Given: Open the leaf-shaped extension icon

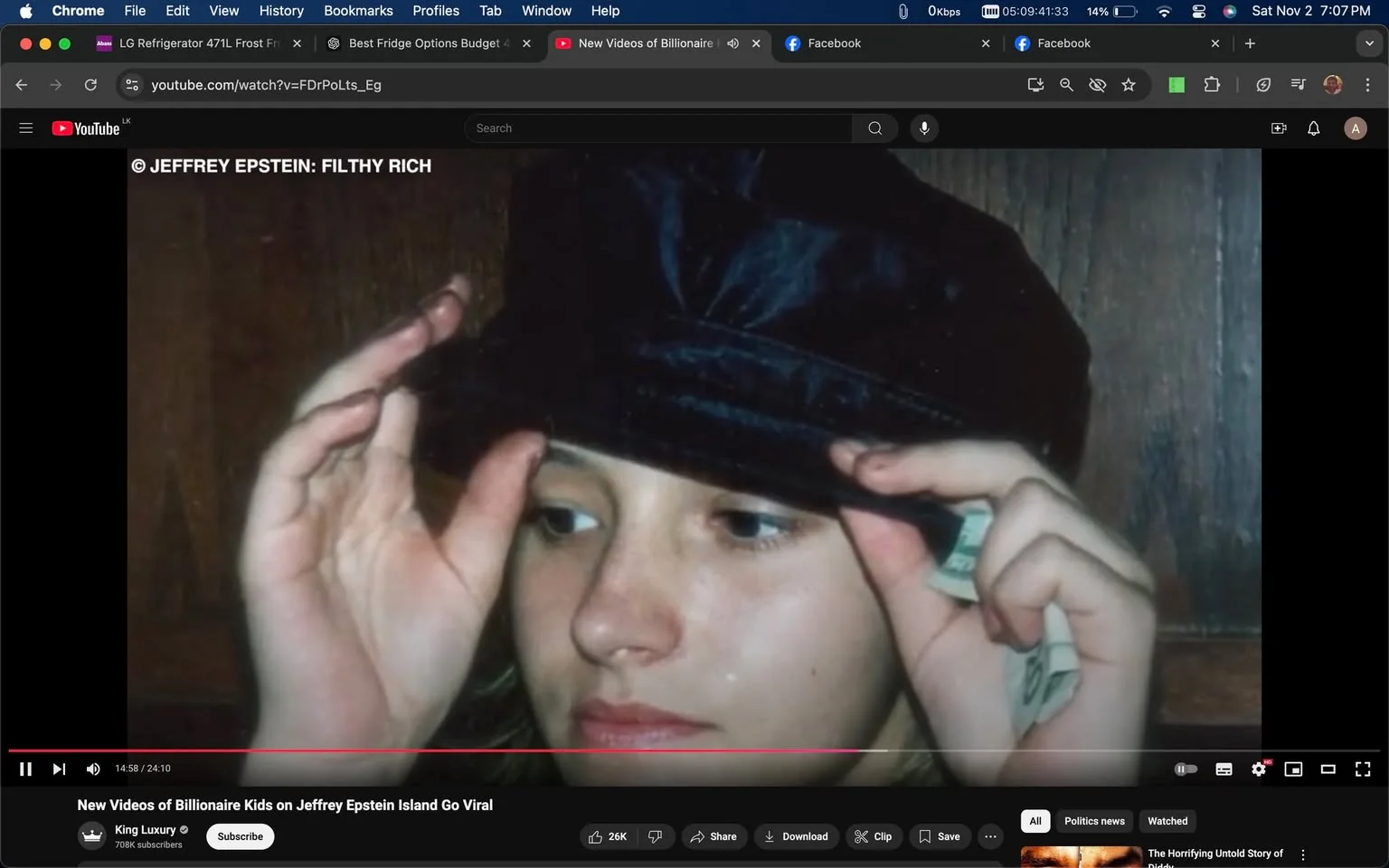Looking at the screenshot, I should (x=1263, y=85).
